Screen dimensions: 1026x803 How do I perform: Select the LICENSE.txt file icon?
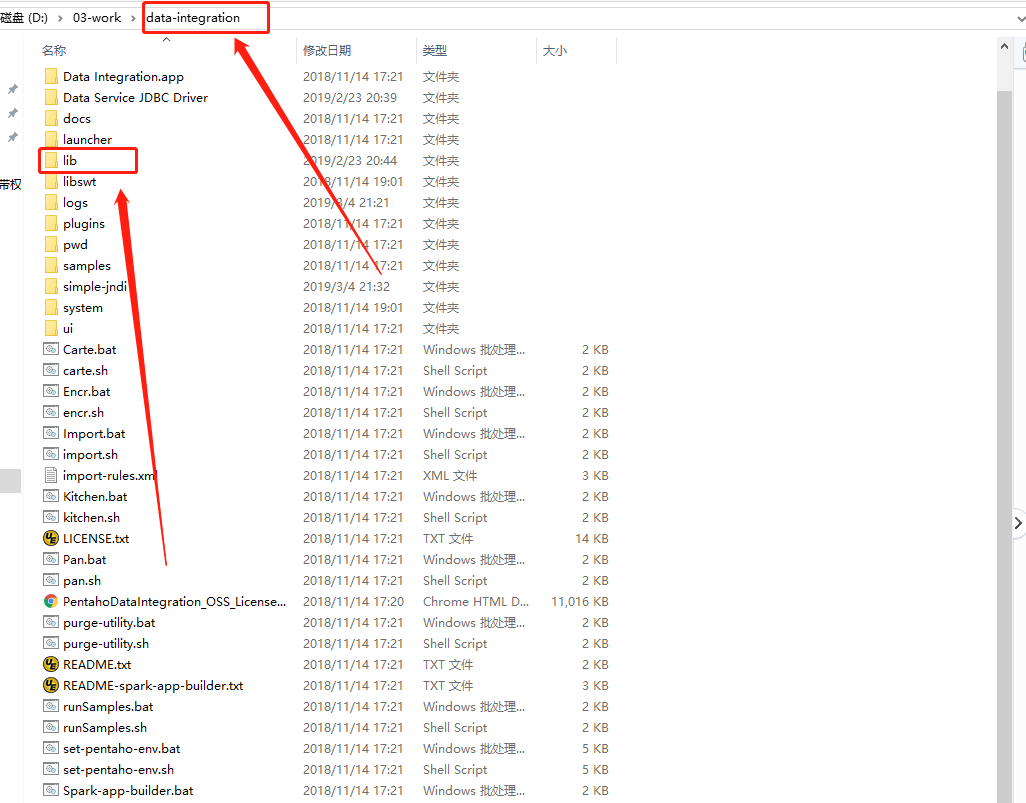pyautogui.click(x=51, y=538)
